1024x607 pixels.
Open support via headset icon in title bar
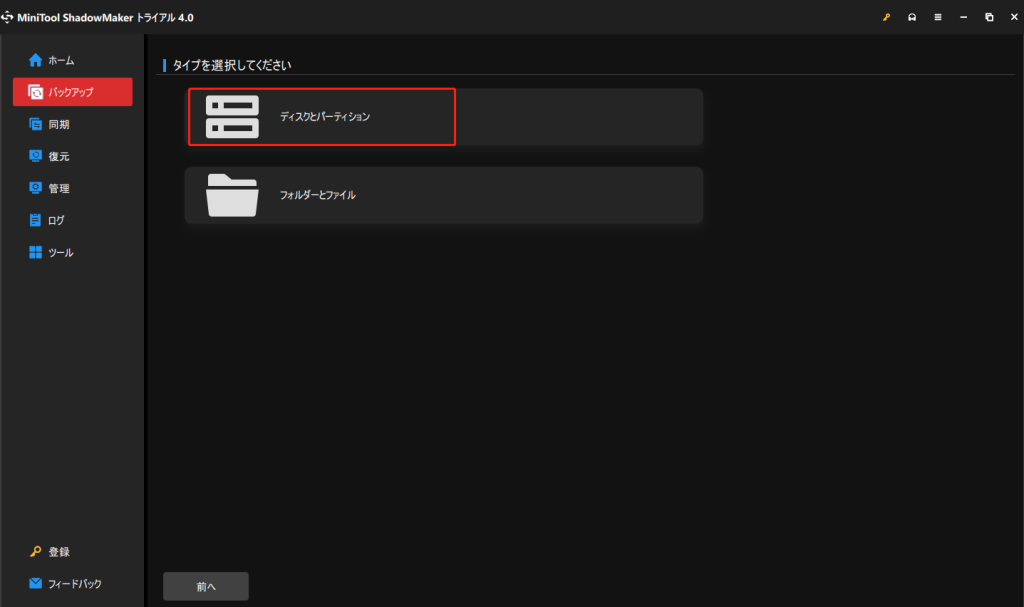click(912, 17)
